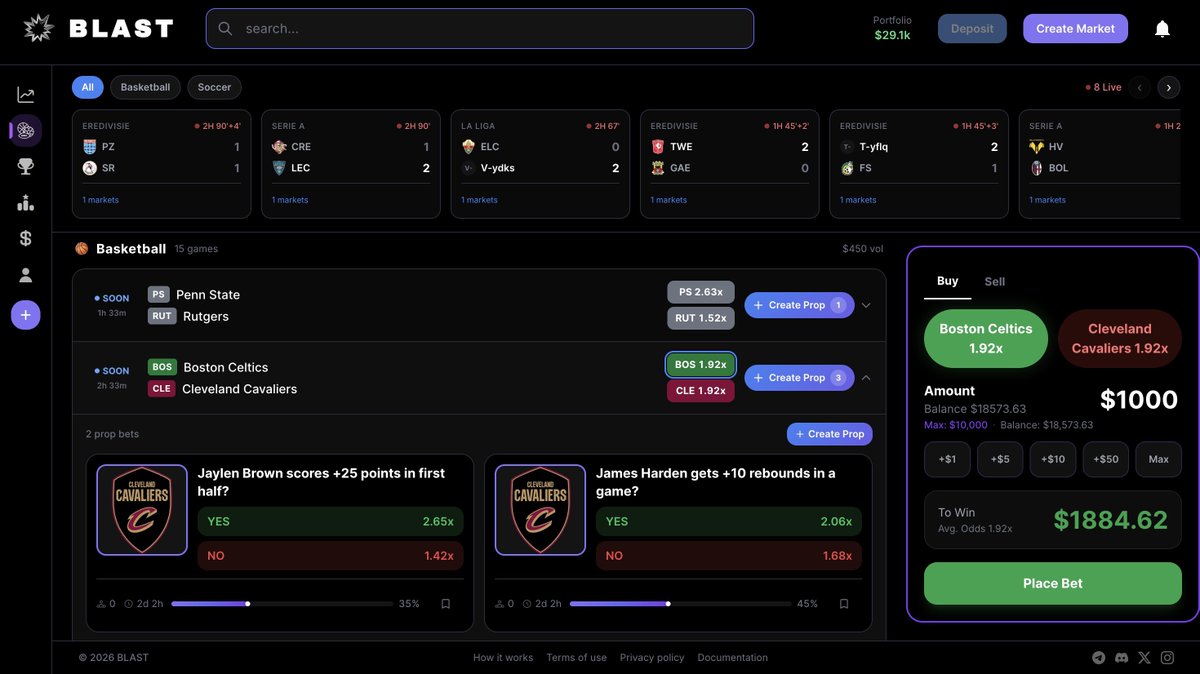Click the Create Market button
Screen dimensions: 1200x674
[x=1075, y=29]
